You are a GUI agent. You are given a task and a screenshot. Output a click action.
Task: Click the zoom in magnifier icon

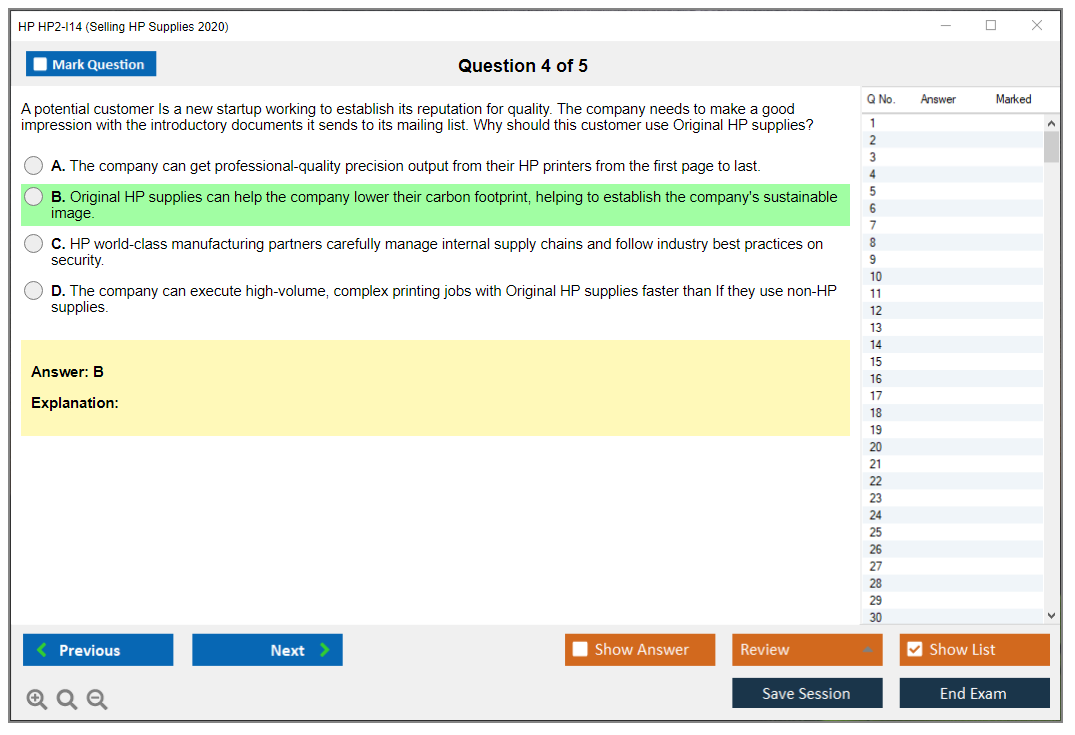pyautogui.click(x=37, y=700)
